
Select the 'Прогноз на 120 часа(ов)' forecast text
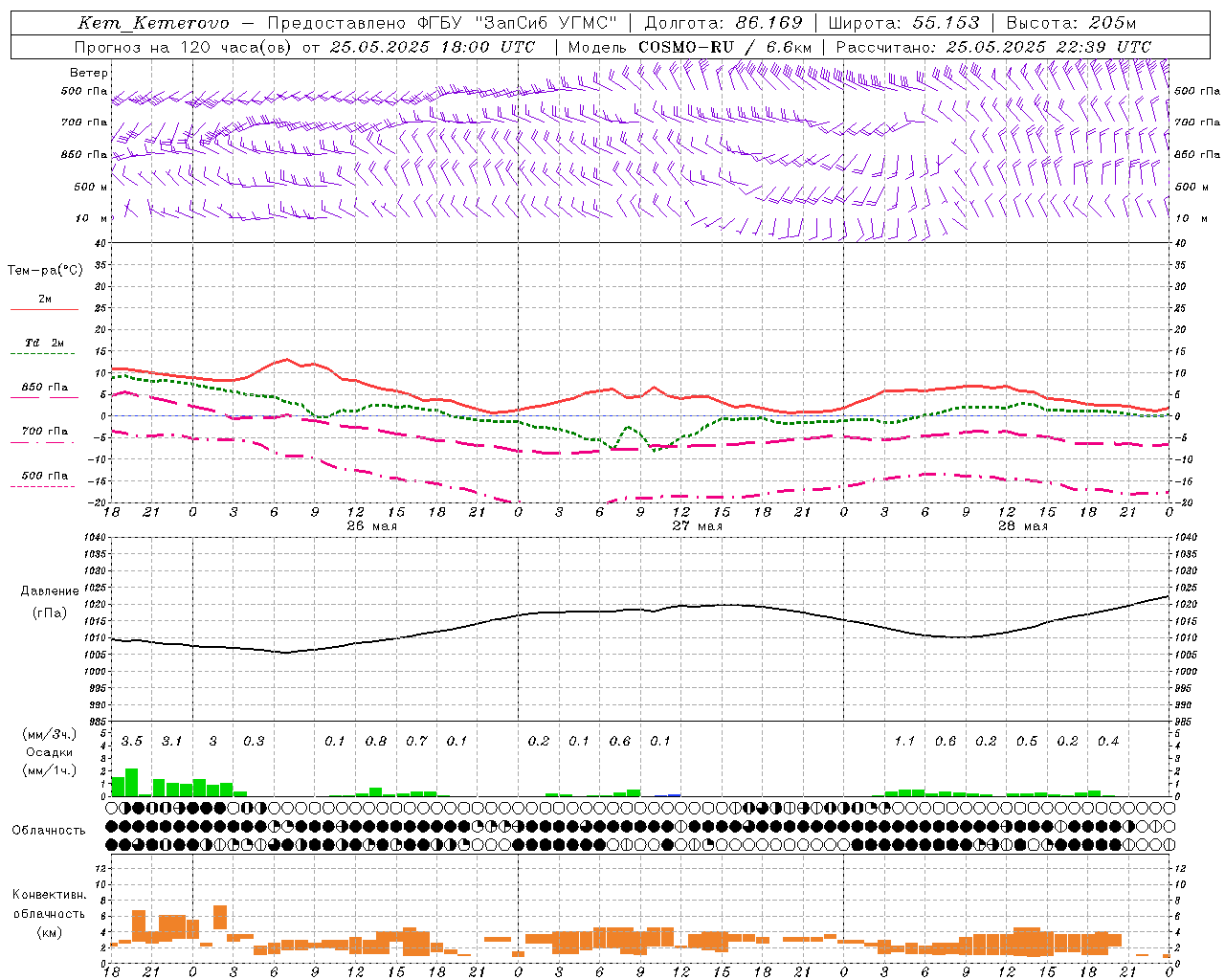(185, 47)
